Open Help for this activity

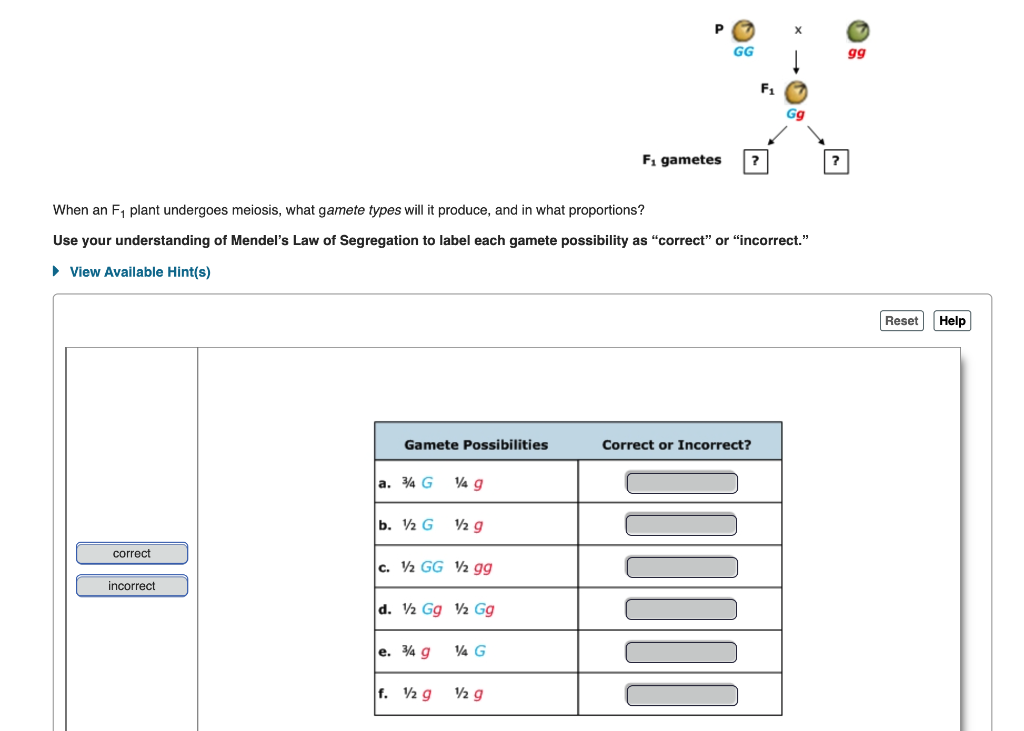pyautogui.click(x=951, y=320)
